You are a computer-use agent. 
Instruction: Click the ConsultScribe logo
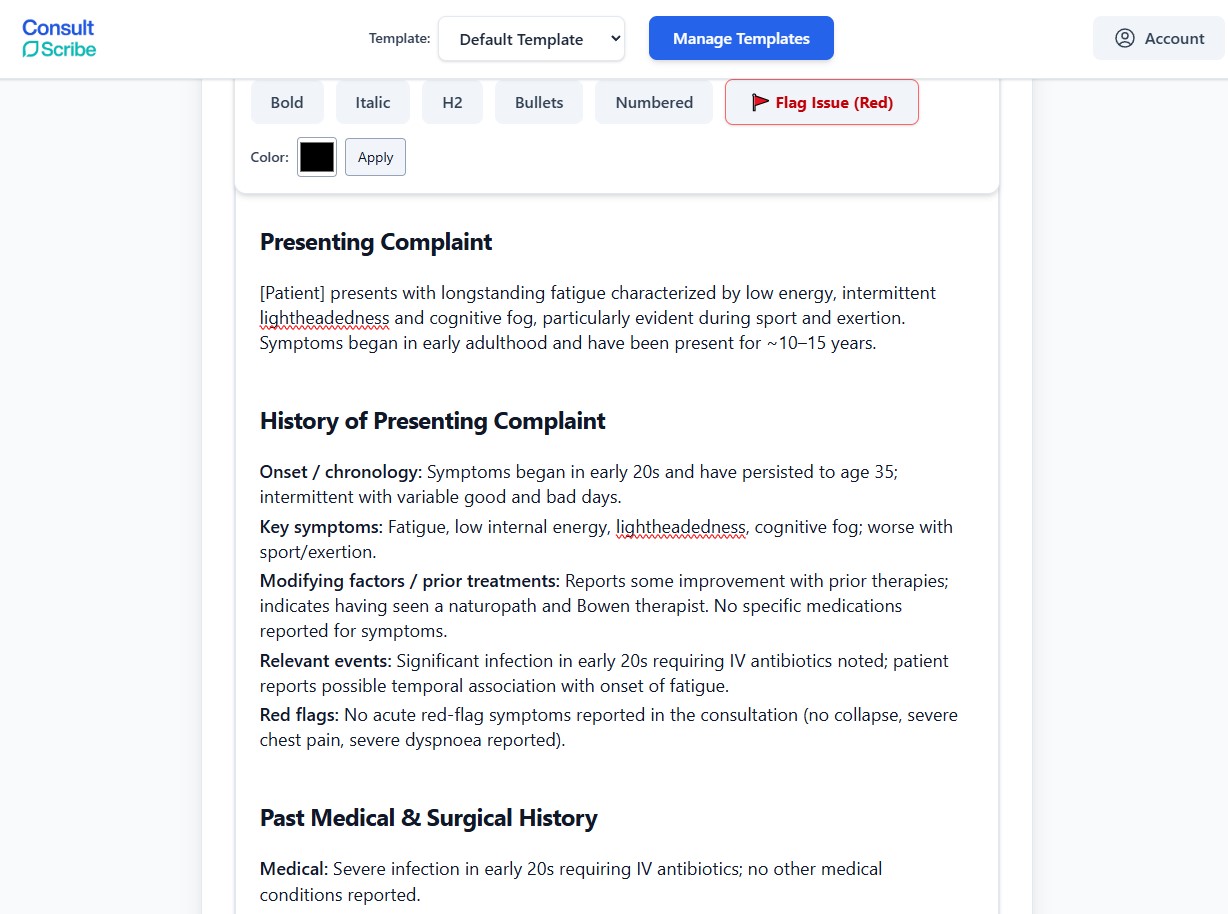pyautogui.click(x=57, y=37)
